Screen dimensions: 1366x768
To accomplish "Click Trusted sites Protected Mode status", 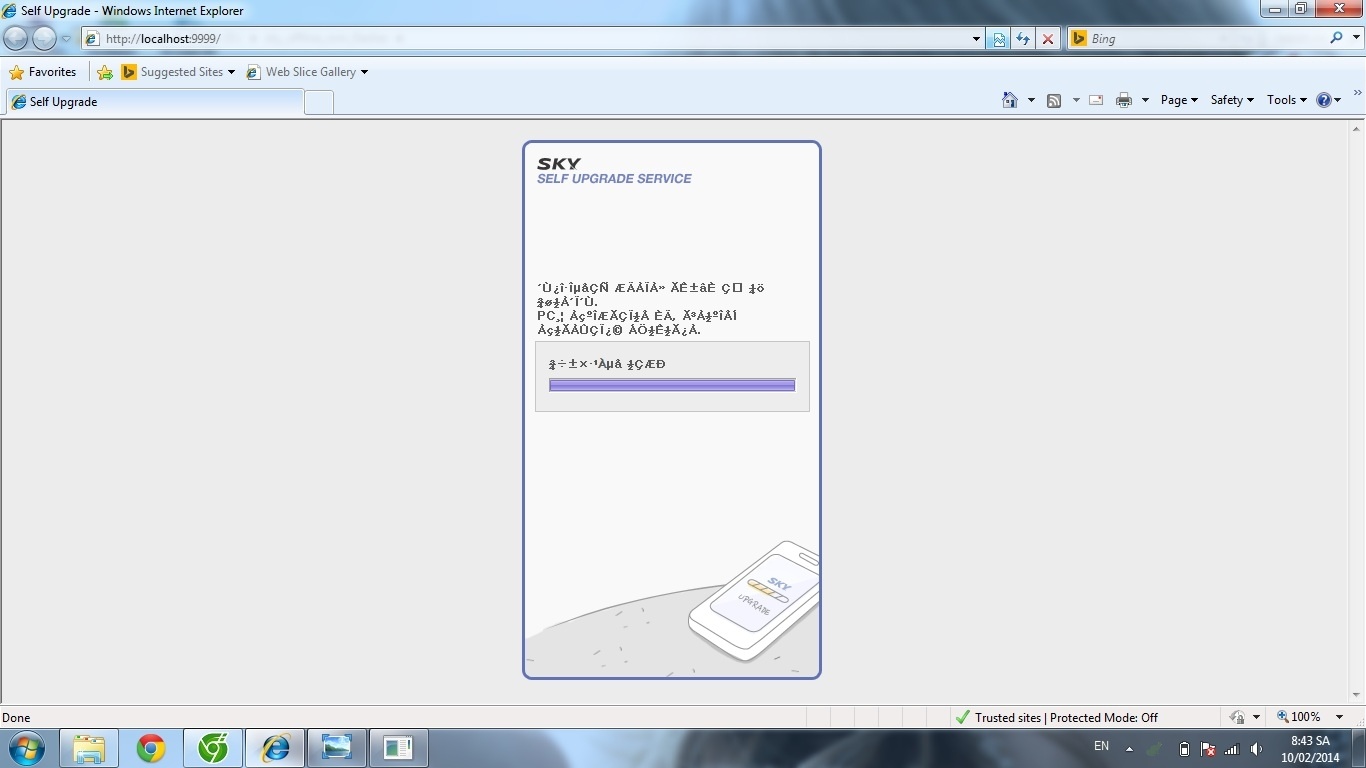I will point(1057,717).
